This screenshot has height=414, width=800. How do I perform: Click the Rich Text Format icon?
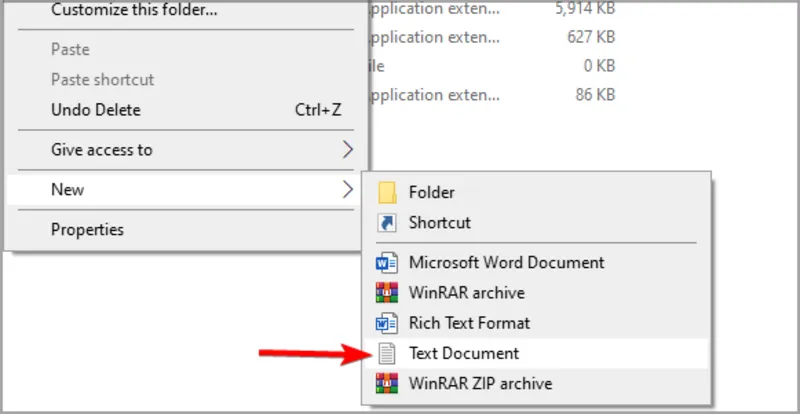[387, 323]
